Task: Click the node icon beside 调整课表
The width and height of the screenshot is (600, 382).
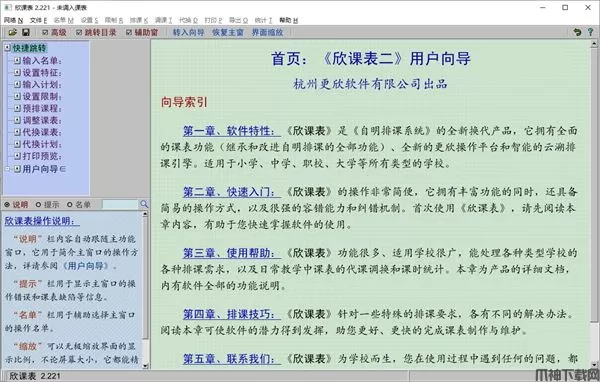Action: [17, 120]
